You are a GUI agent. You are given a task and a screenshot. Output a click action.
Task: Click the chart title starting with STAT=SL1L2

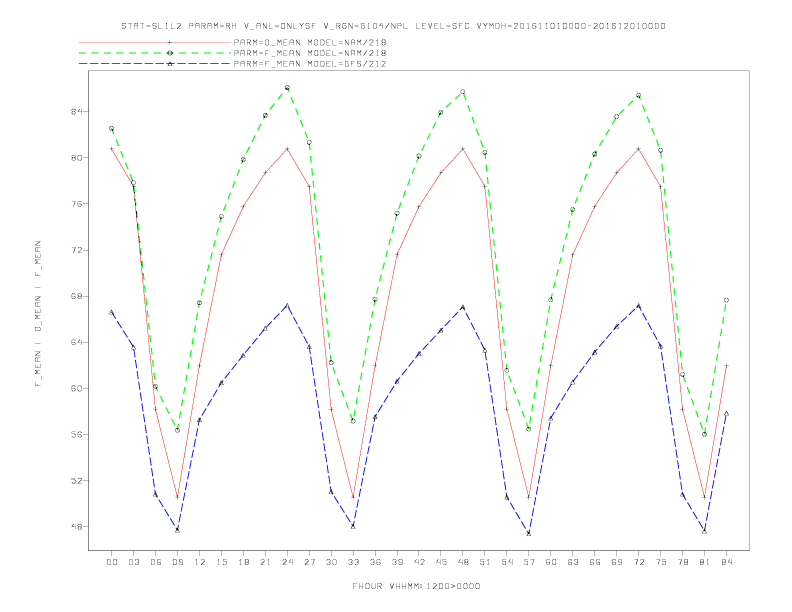click(x=393, y=26)
